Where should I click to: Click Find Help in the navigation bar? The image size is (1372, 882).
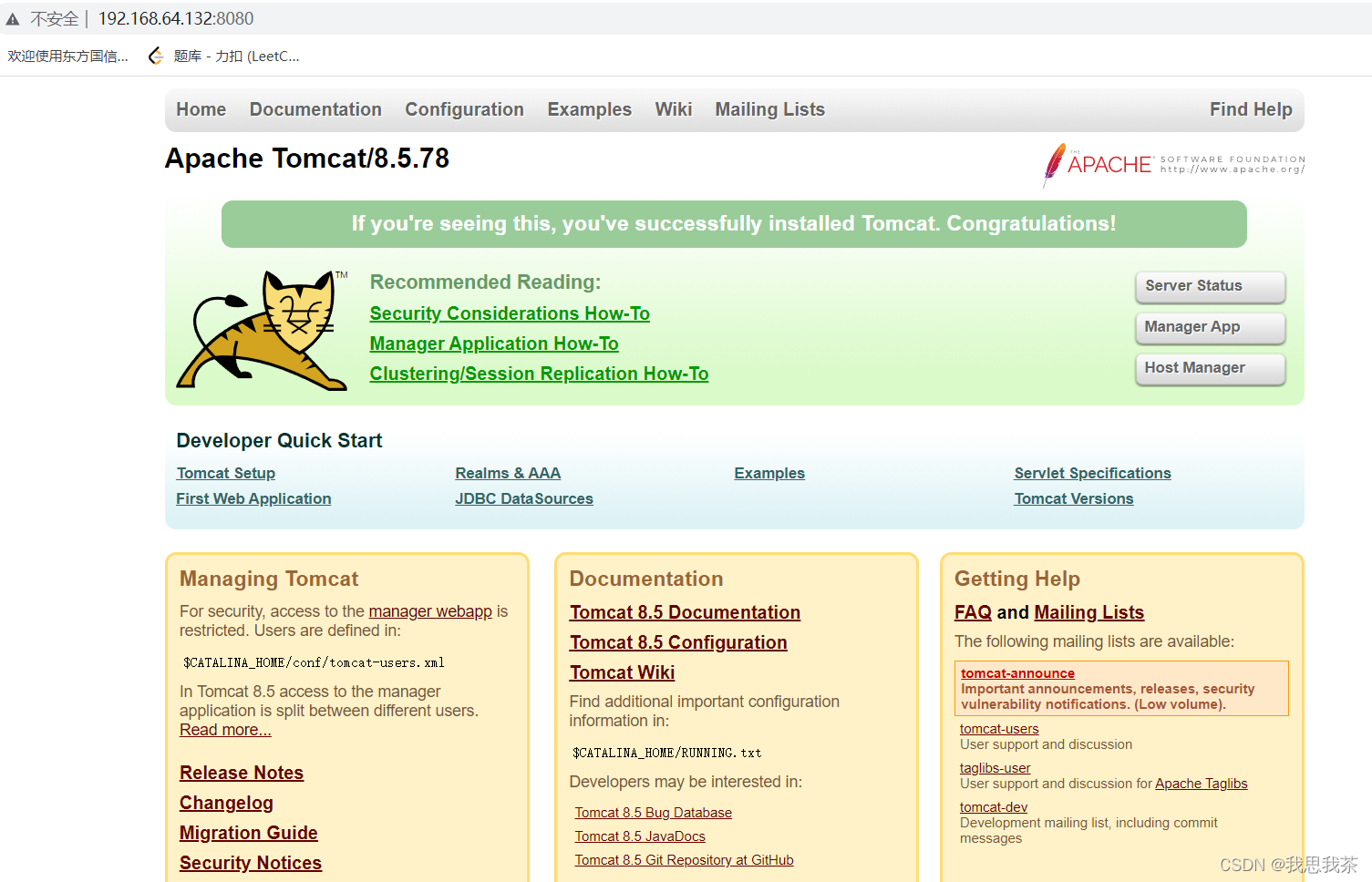(1251, 109)
